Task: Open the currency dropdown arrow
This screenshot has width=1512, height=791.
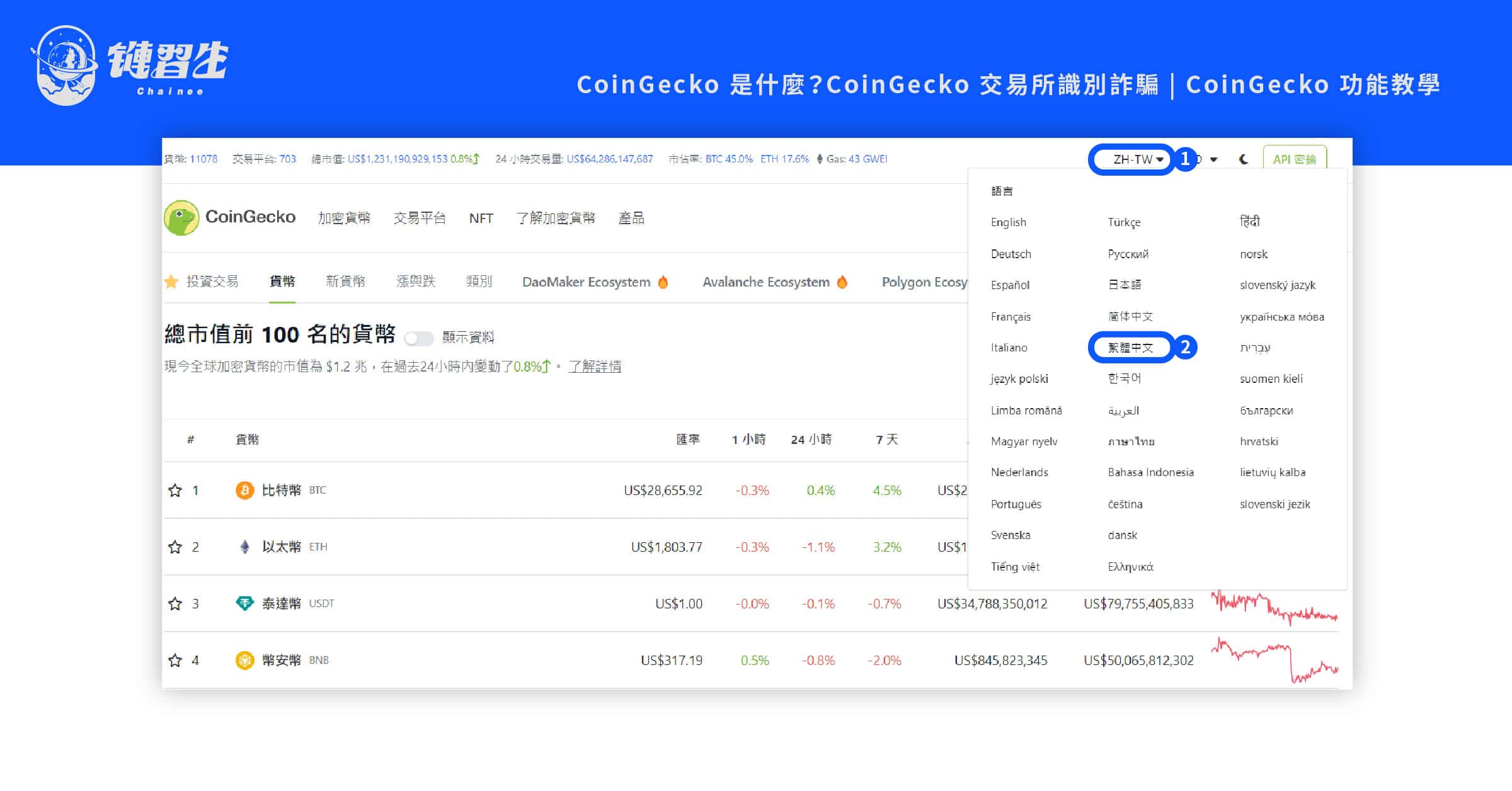Action: [x=1213, y=159]
